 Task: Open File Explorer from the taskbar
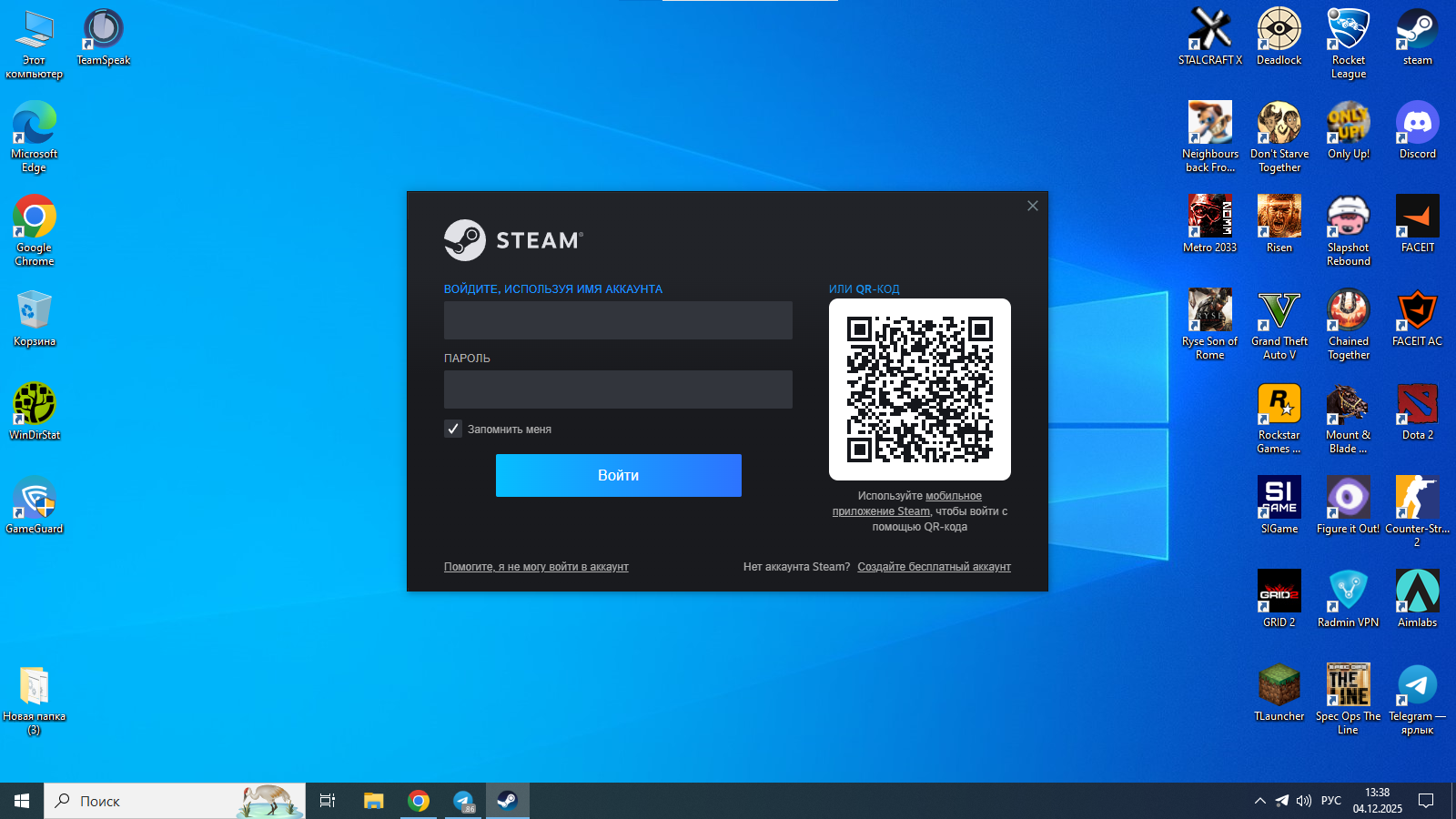point(373,801)
